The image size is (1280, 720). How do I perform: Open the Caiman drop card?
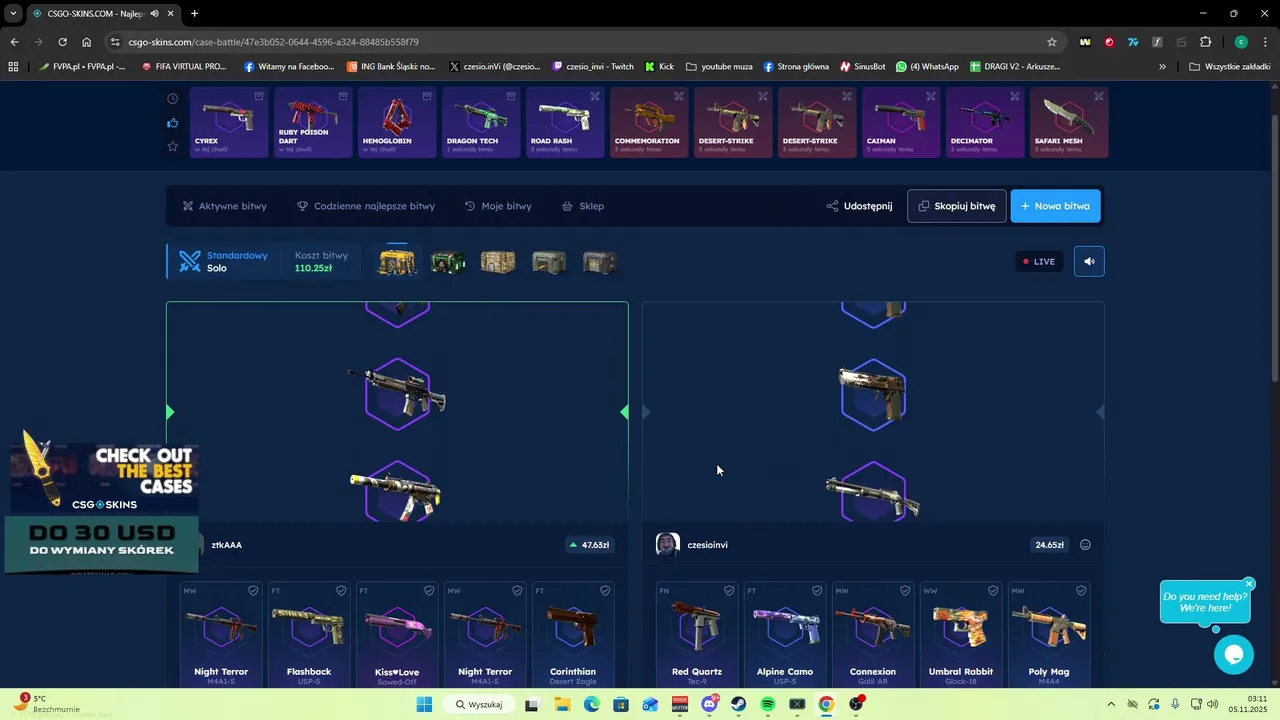click(901, 122)
